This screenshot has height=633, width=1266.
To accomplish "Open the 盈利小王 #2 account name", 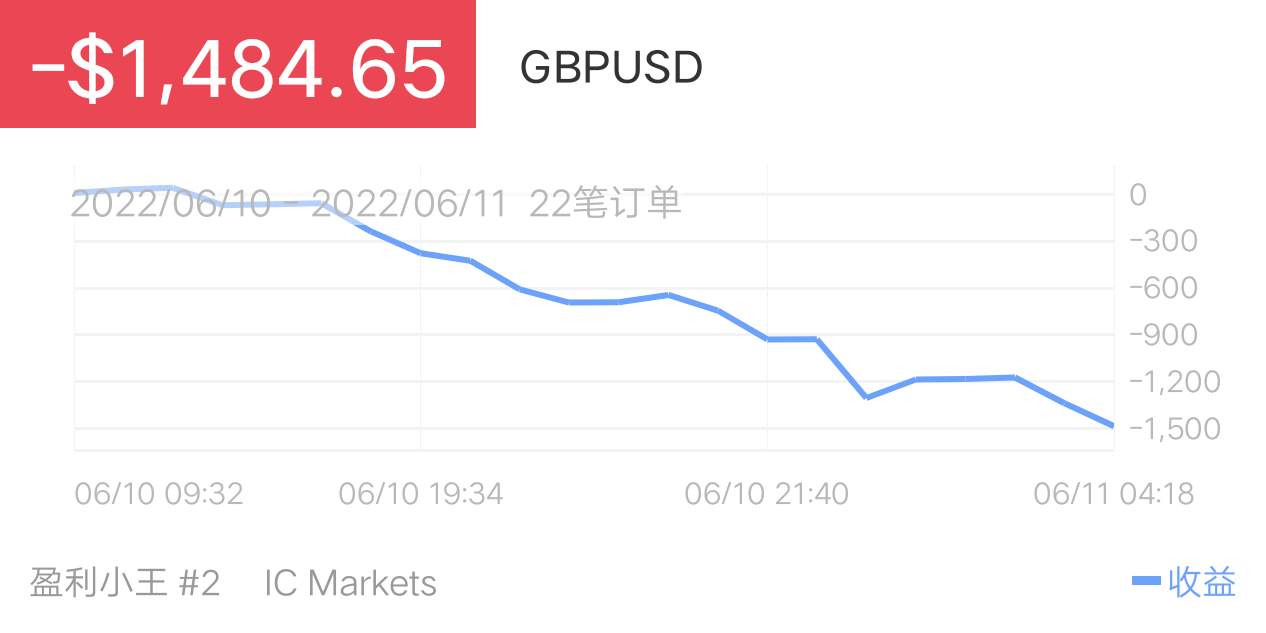I will pyautogui.click(x=125, y=583).
